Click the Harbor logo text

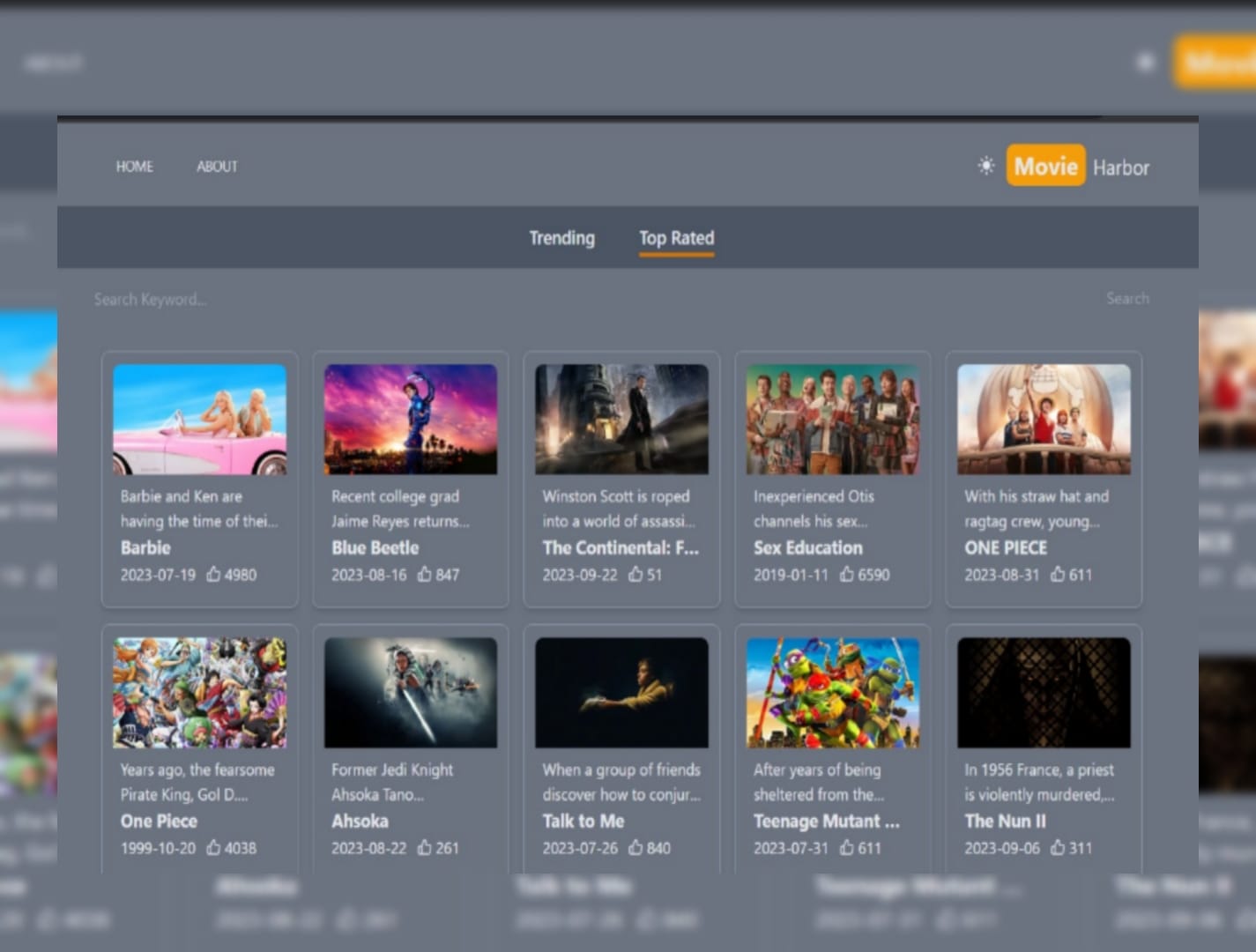(1121, 167)
